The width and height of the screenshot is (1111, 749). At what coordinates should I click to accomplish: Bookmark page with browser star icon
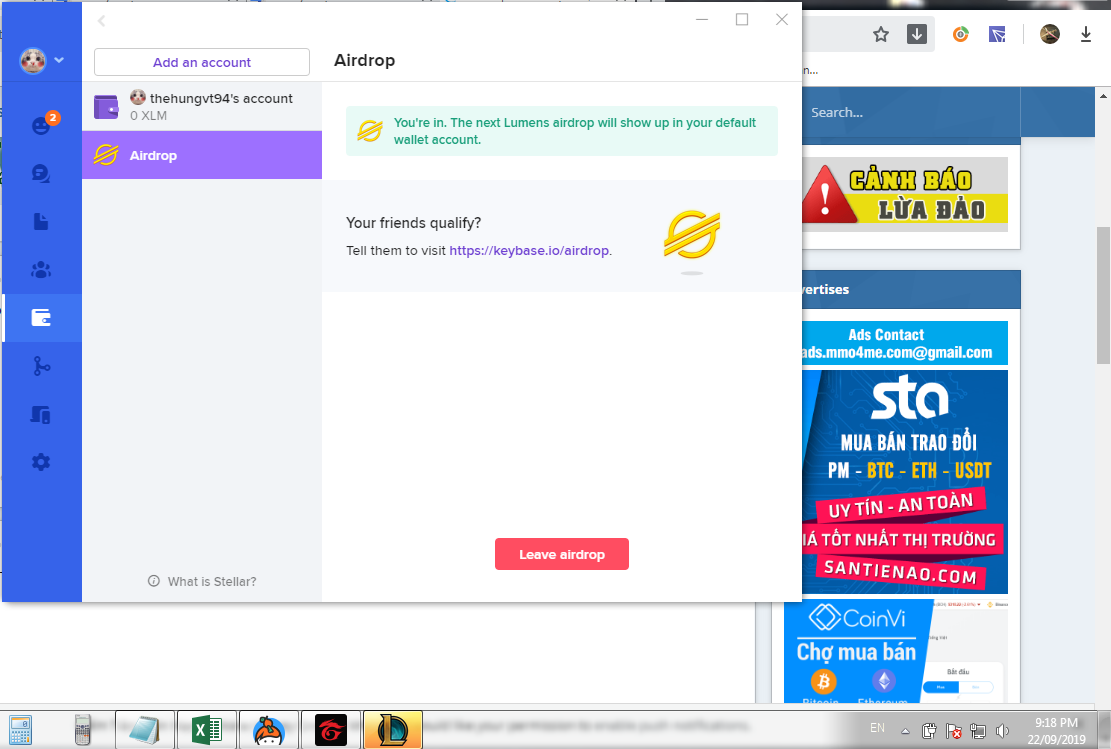(881, 34)
